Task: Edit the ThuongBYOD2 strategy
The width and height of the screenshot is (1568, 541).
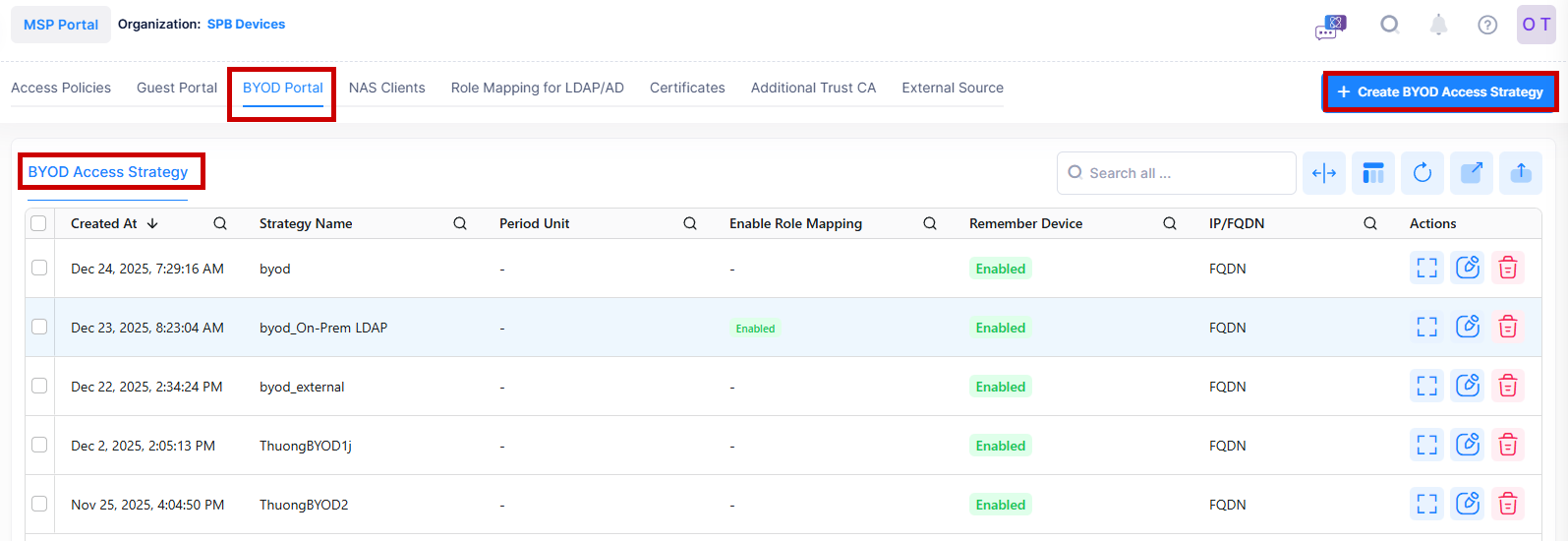Action: (x=1468, y=504)
